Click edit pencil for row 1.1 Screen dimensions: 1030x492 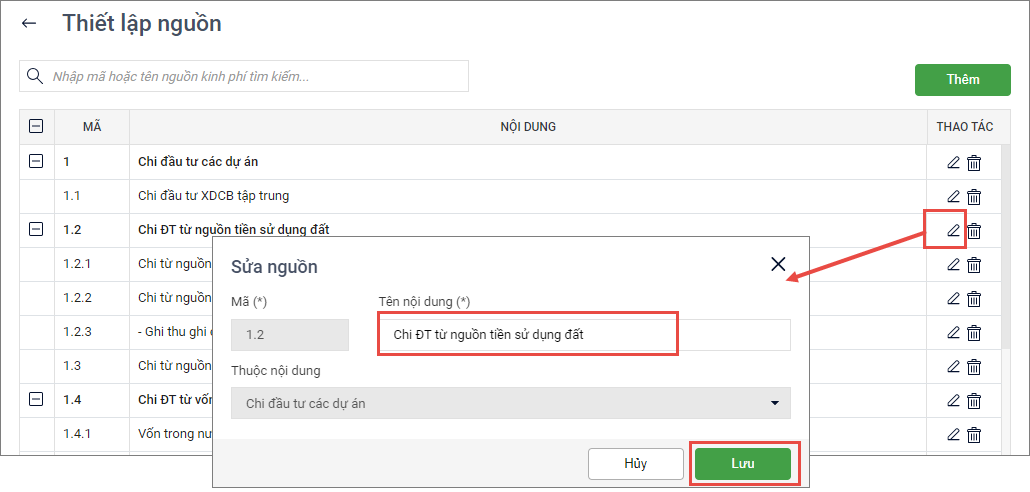click(x=953, y=197)
